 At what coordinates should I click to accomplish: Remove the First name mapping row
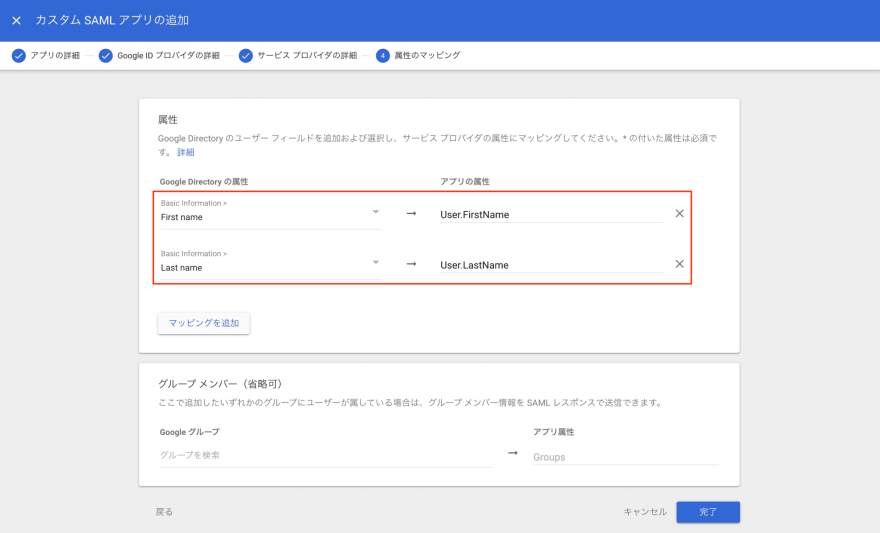(679, 213)
